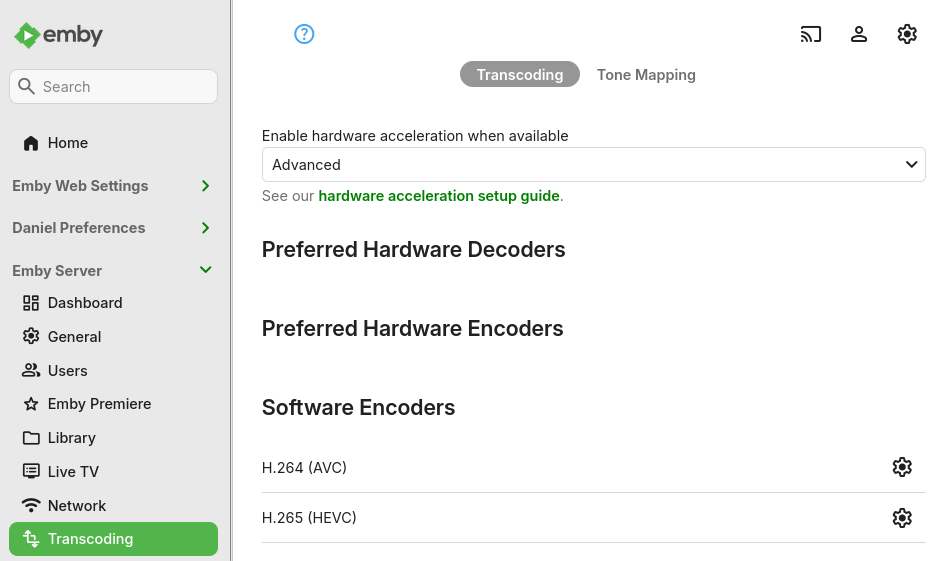The height and width of the screenshot is (561, 948).
Task: Click the Emby logo
Action: (59, 35)
